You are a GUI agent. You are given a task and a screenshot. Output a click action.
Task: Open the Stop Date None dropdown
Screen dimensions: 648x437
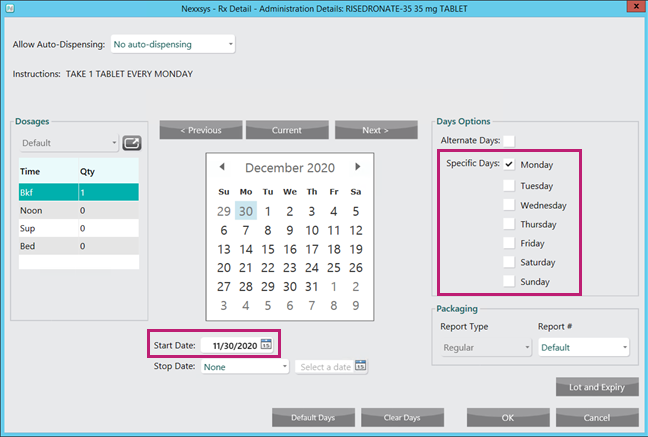click(245, 367)
